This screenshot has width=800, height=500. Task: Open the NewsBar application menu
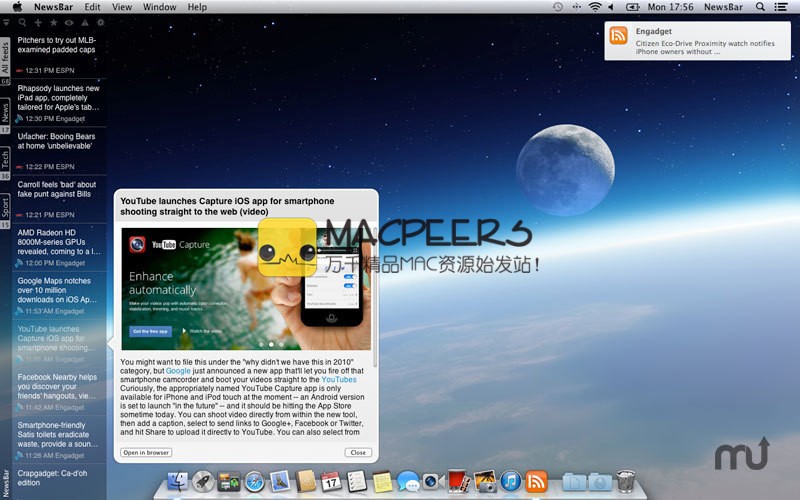(53, 7)
